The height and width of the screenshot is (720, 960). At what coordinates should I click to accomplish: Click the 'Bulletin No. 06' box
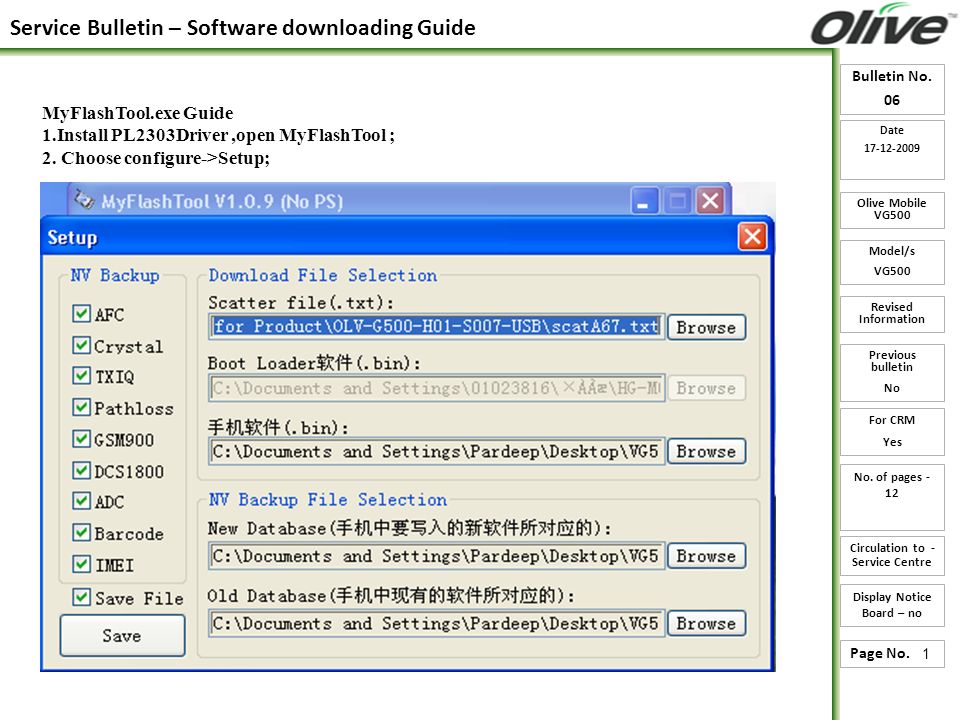(892, 89)
